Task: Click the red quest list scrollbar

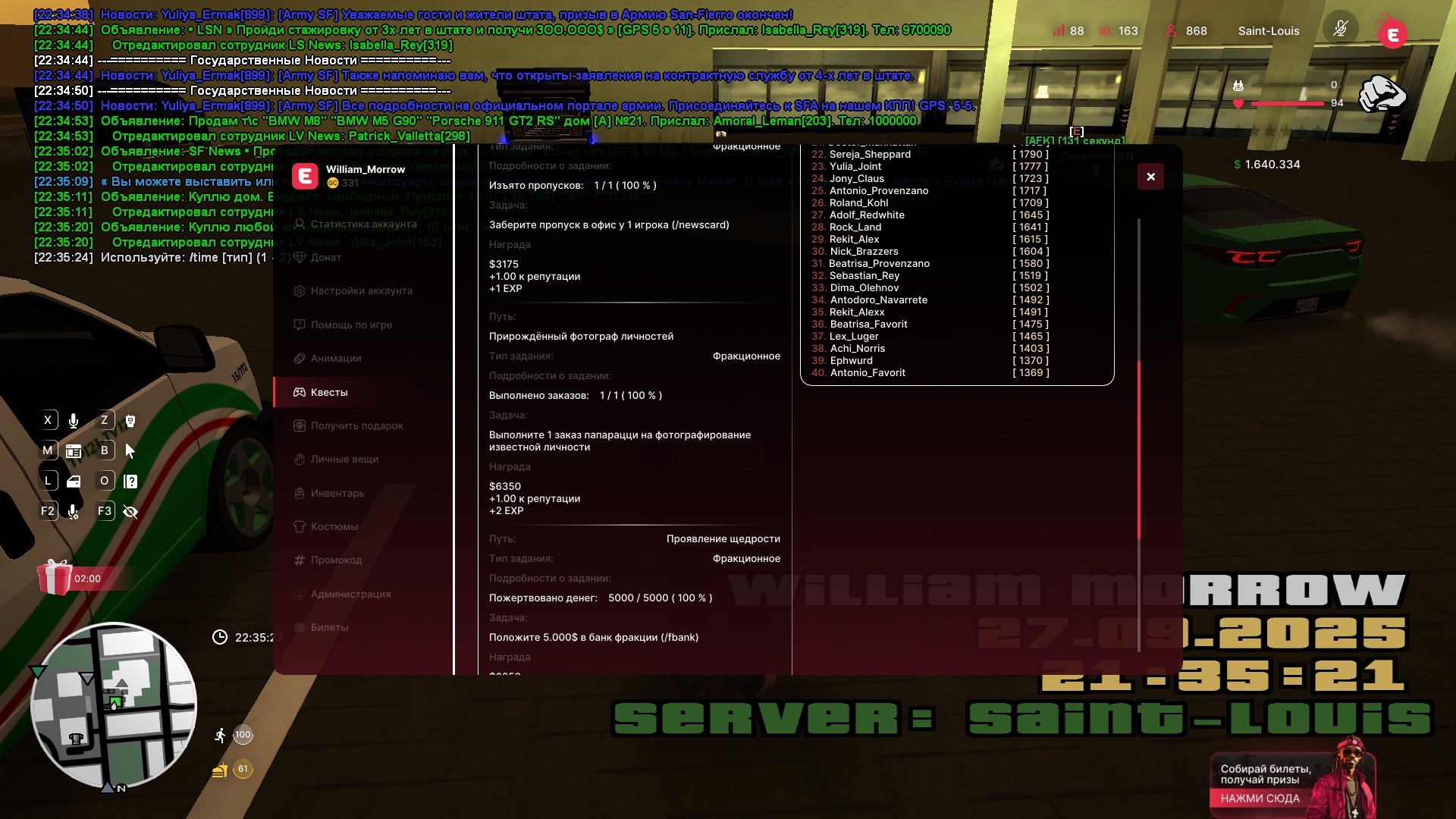Action: 1138,450
